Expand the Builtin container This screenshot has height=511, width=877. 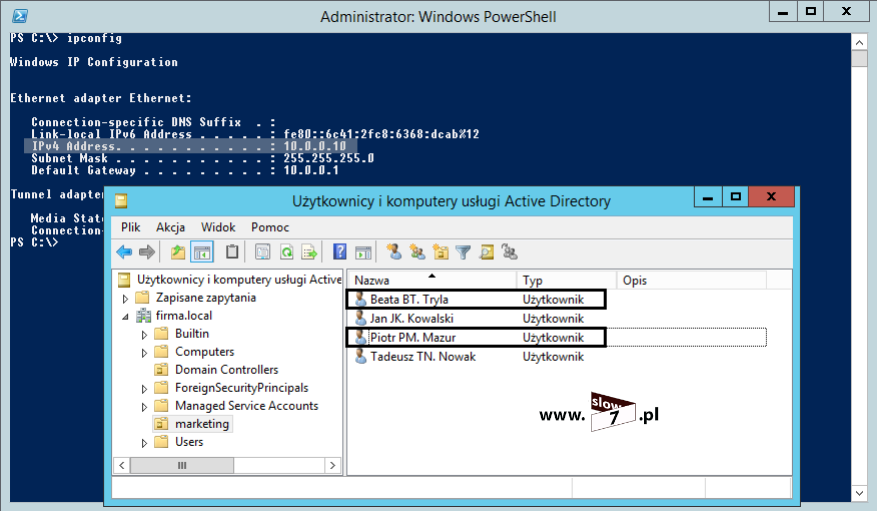tap(144, 335)
